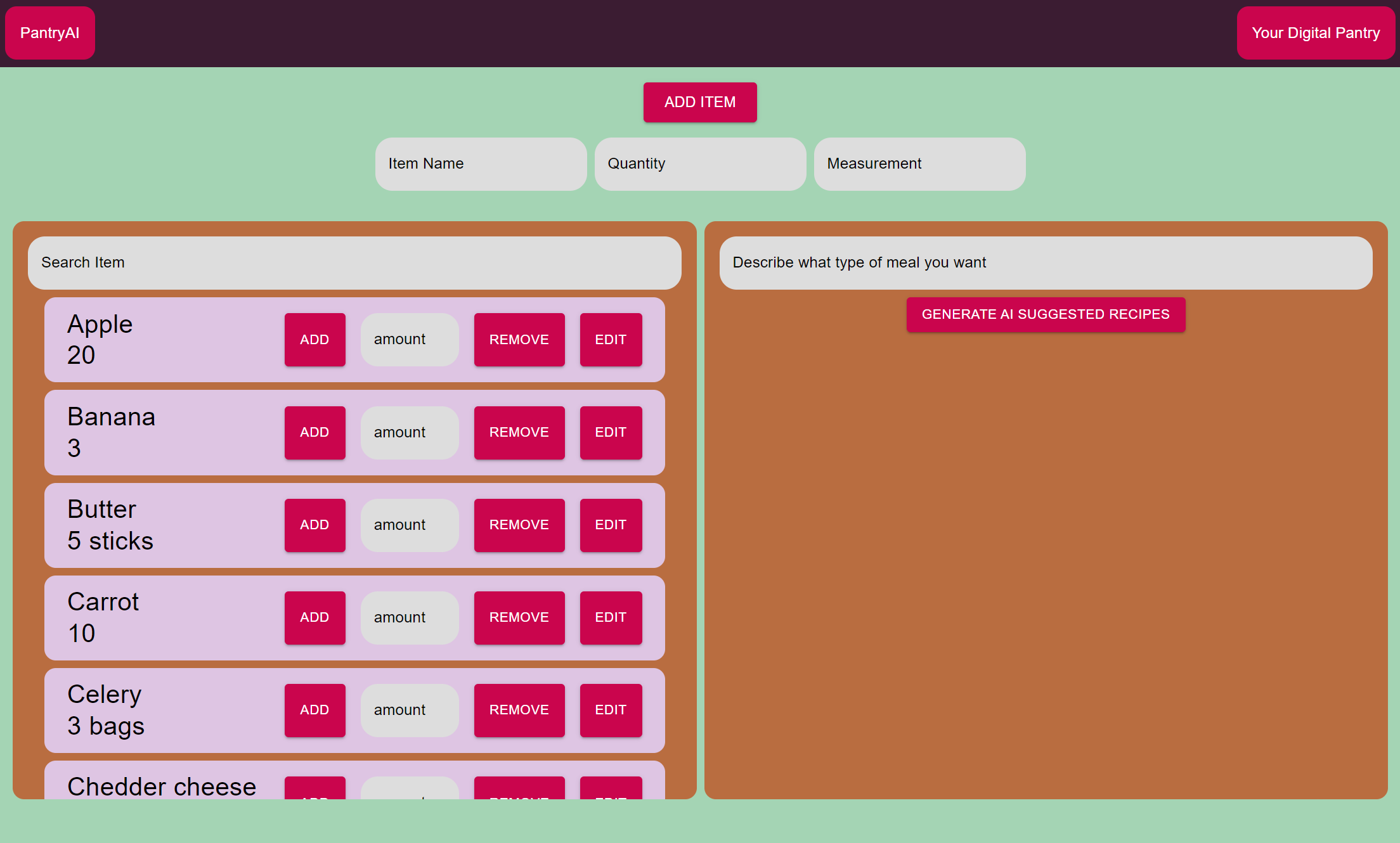Click Carrot's amount input
The width and height of the screenshot is (1400, 843).
[410, 617]
